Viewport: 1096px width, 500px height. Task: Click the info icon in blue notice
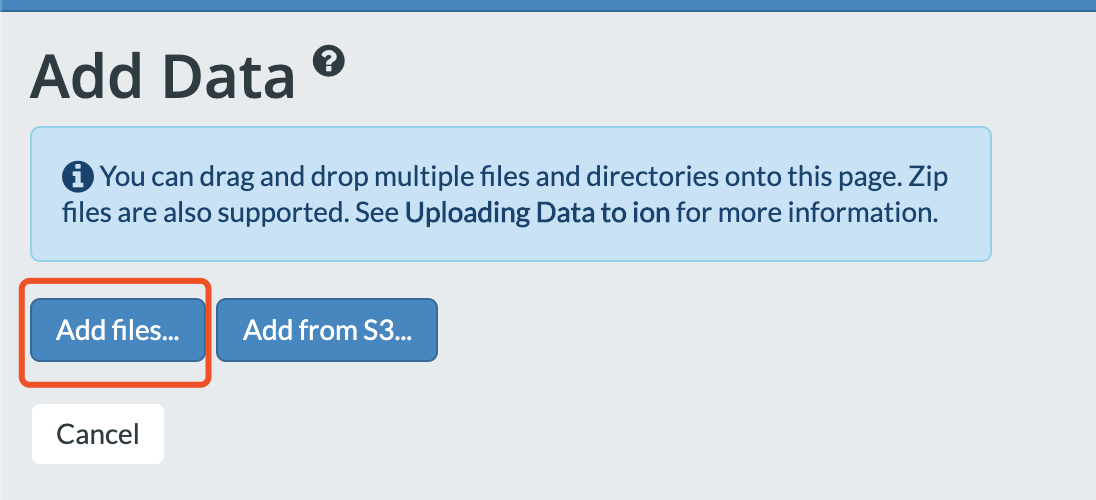[x=78, y=177]
